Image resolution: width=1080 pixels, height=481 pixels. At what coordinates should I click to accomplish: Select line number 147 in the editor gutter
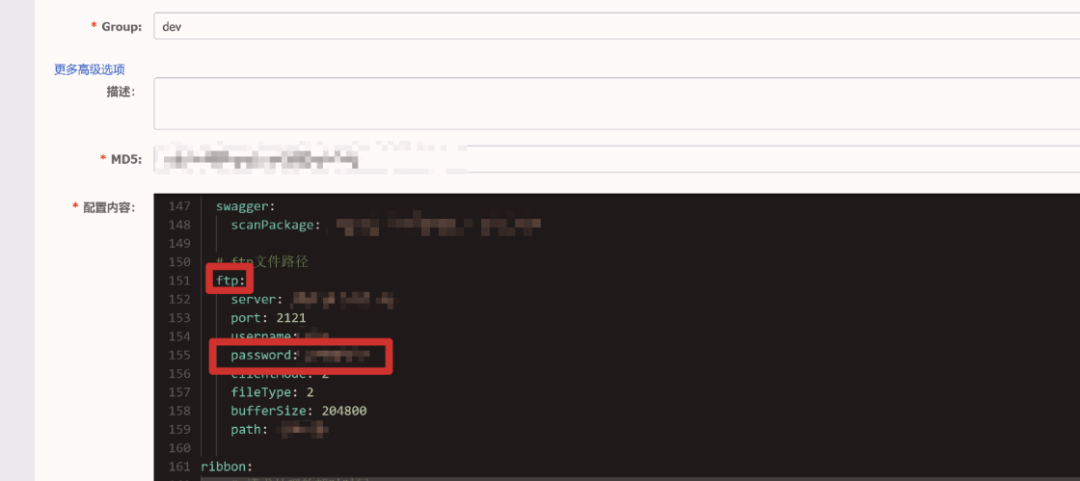tap(179, 205)
